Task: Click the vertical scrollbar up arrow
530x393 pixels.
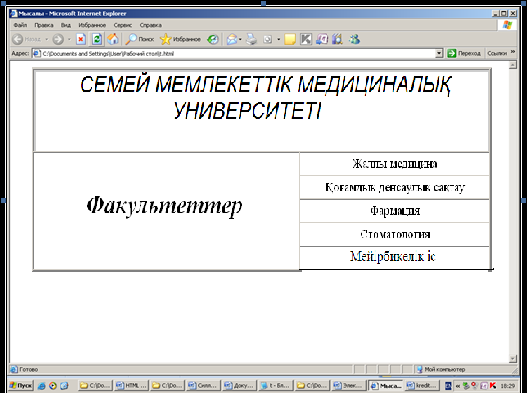Action: coord(513,65)
